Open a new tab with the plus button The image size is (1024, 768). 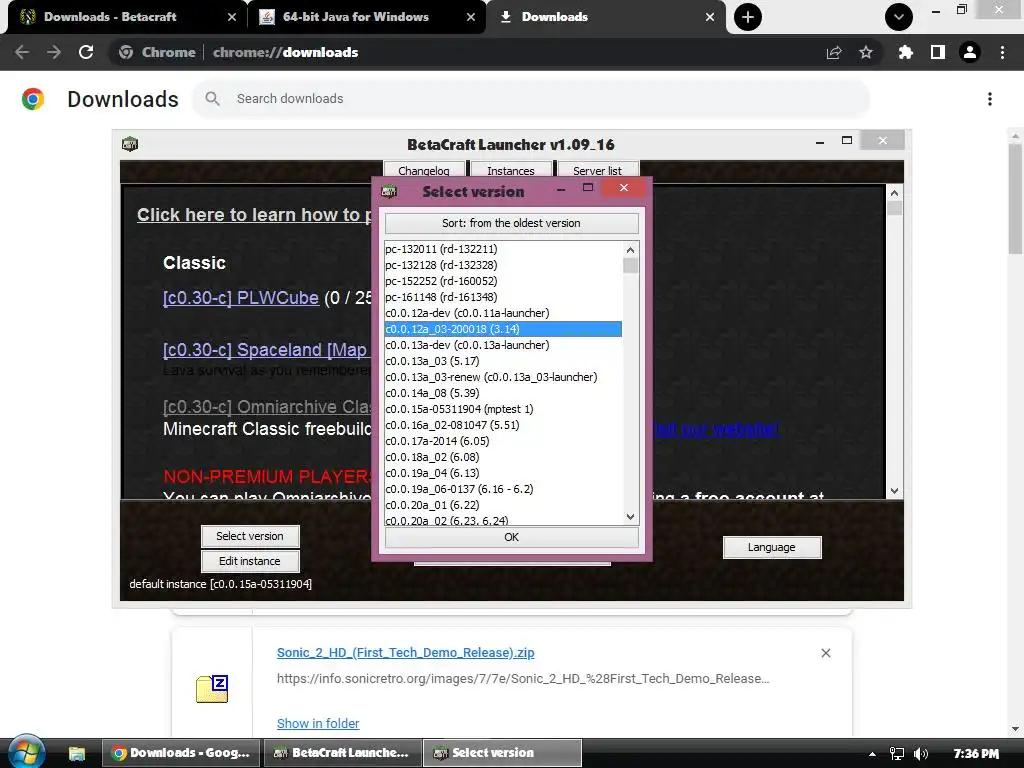(748, 17)
